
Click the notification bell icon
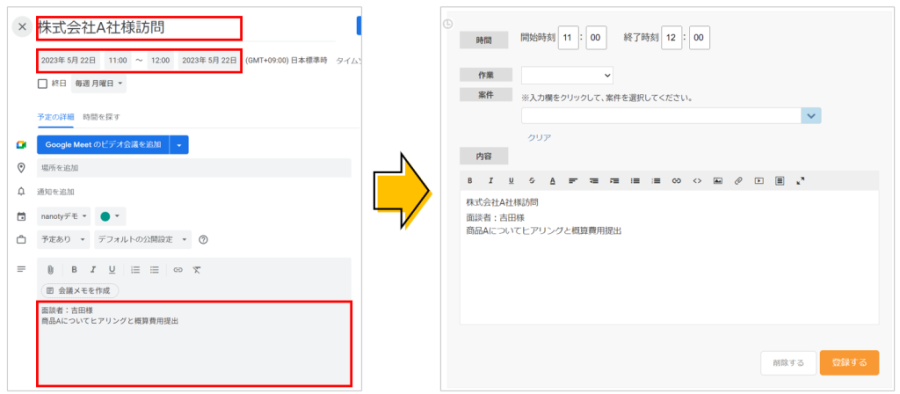21,191
